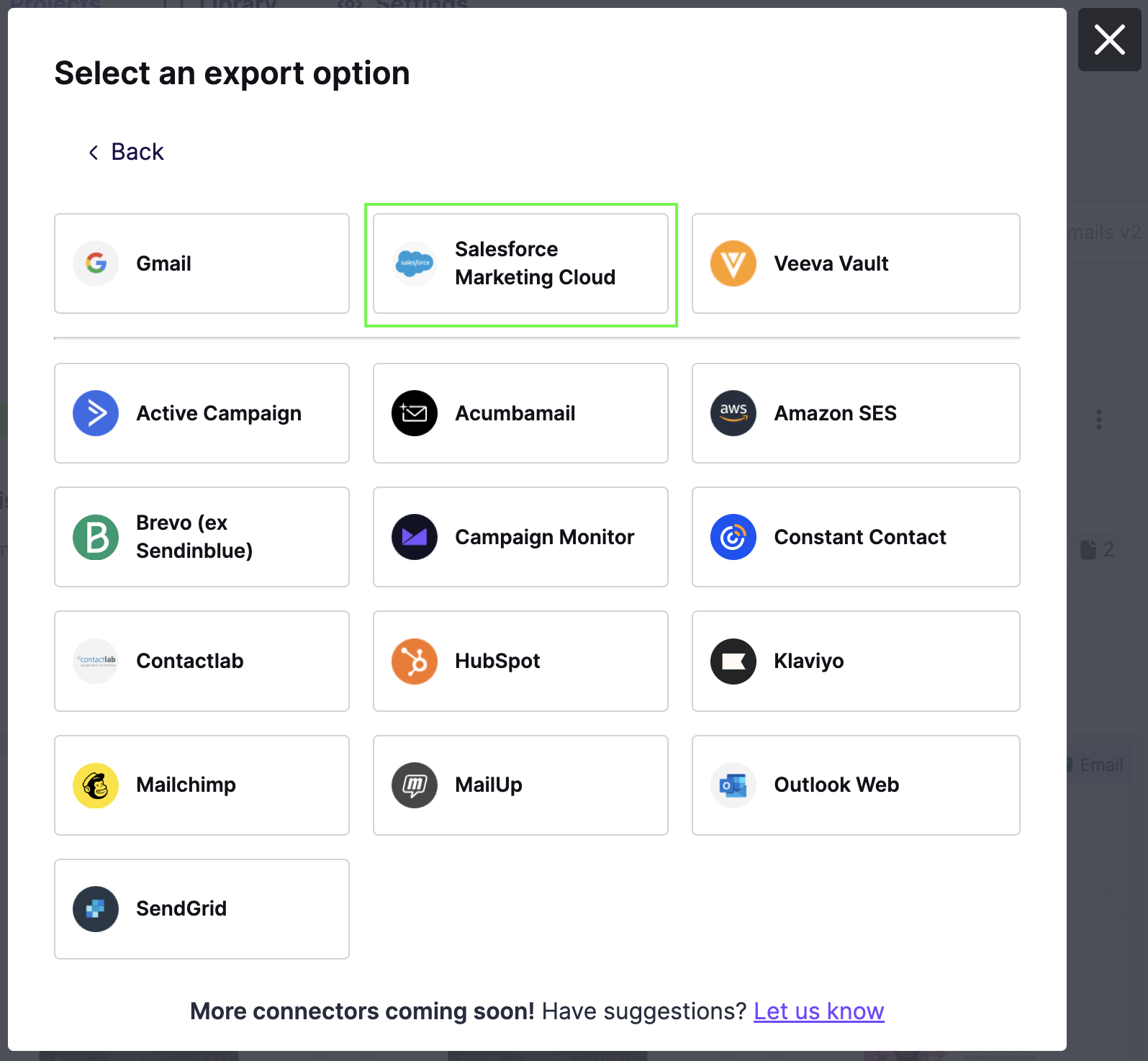Click the AWS logo icon
This screenshot has width=1148, height=1061.
click(x=733, y=413)
